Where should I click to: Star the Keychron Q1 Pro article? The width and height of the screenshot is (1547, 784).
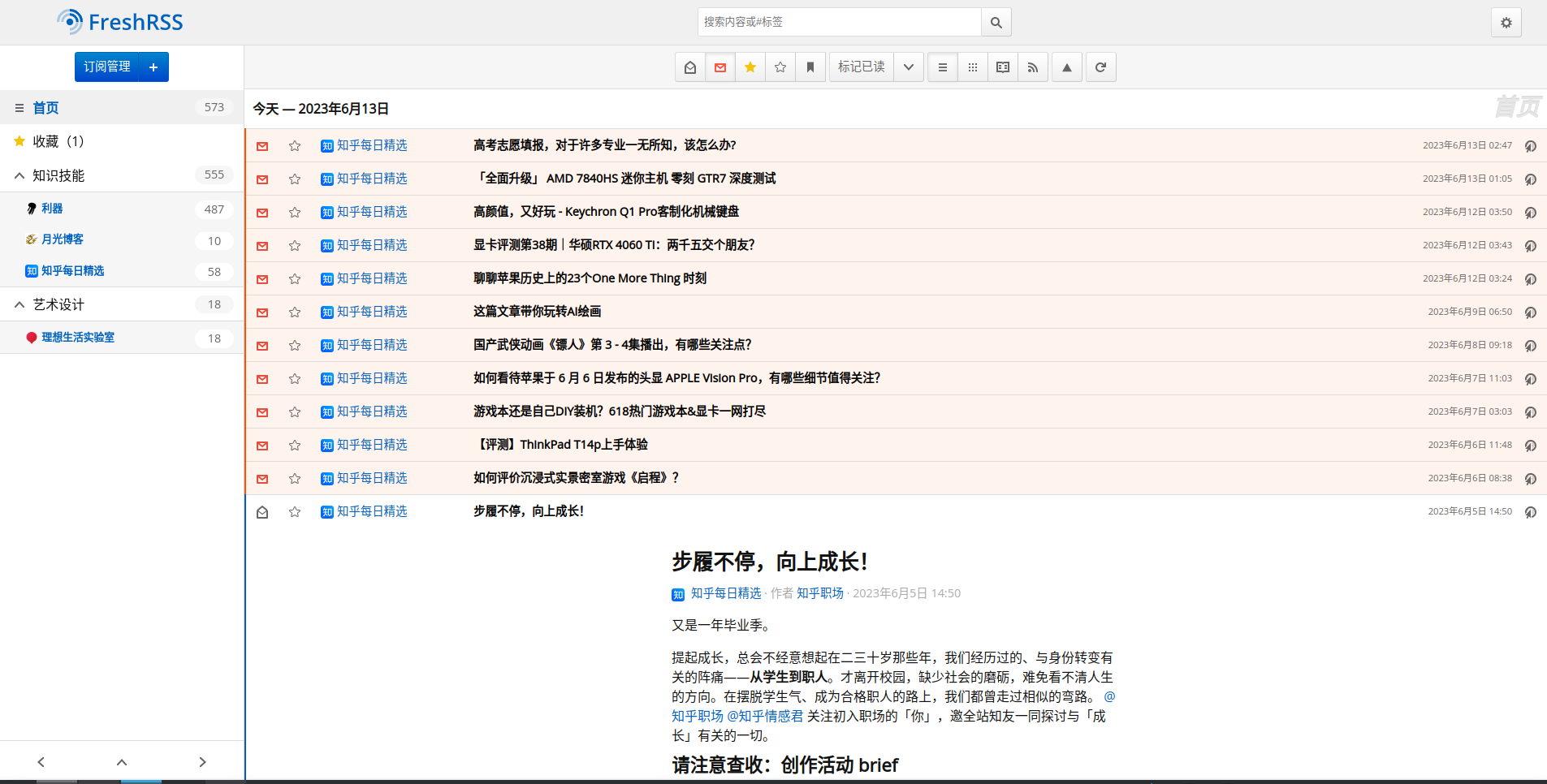295,213
